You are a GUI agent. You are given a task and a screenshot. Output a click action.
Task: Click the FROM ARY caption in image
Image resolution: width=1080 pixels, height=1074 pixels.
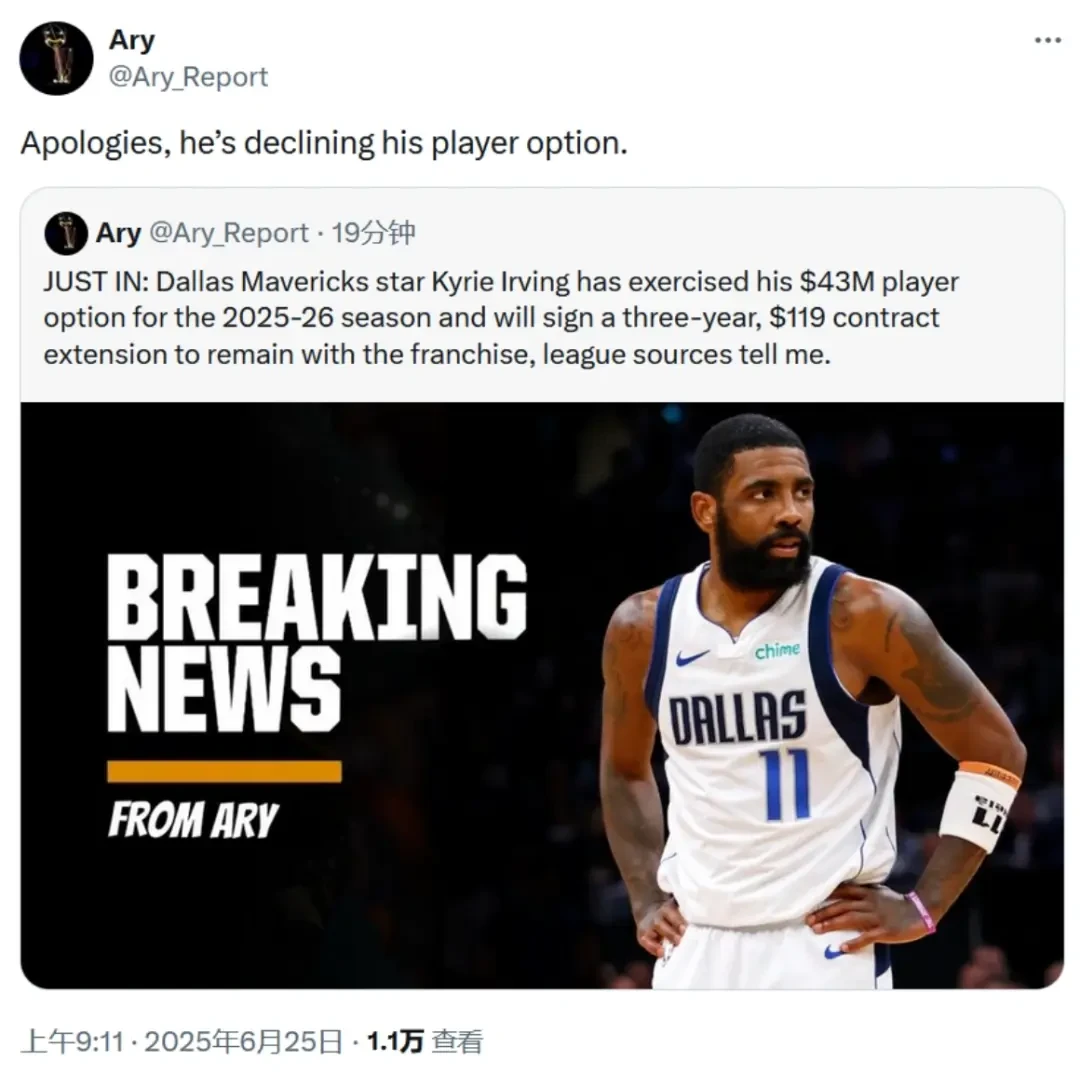pos(193,820)
